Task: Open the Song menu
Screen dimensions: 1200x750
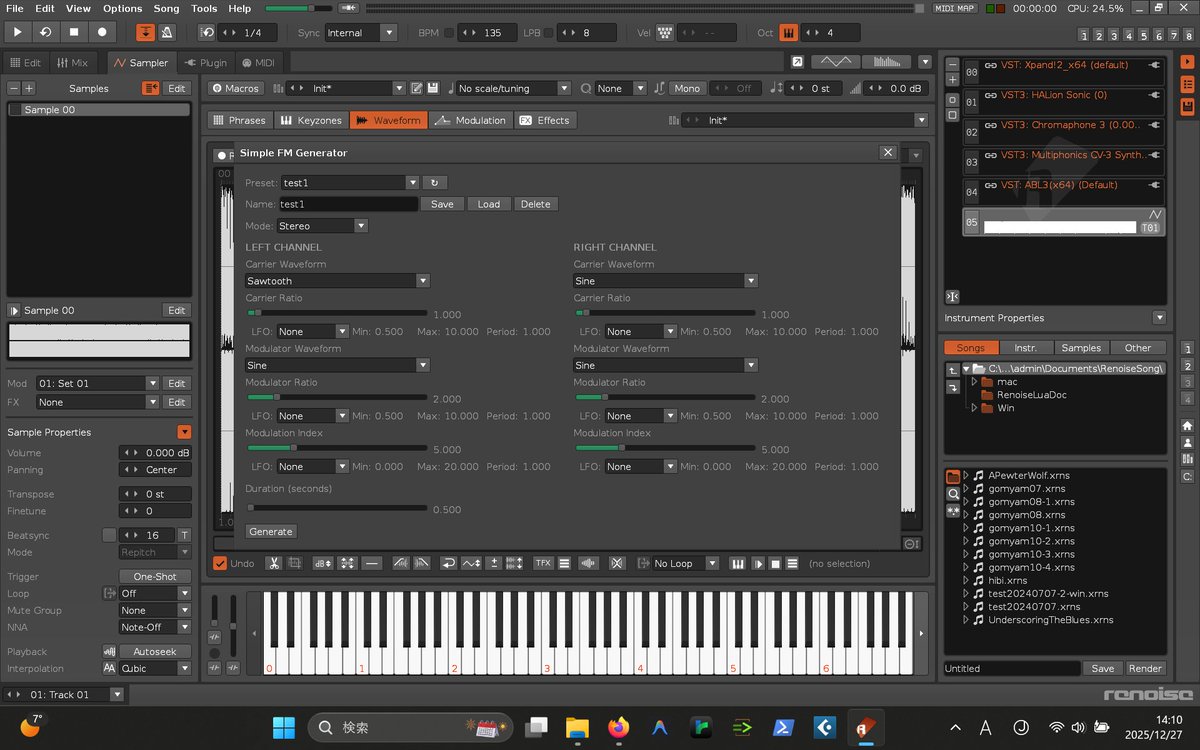Action: [166, 8]
